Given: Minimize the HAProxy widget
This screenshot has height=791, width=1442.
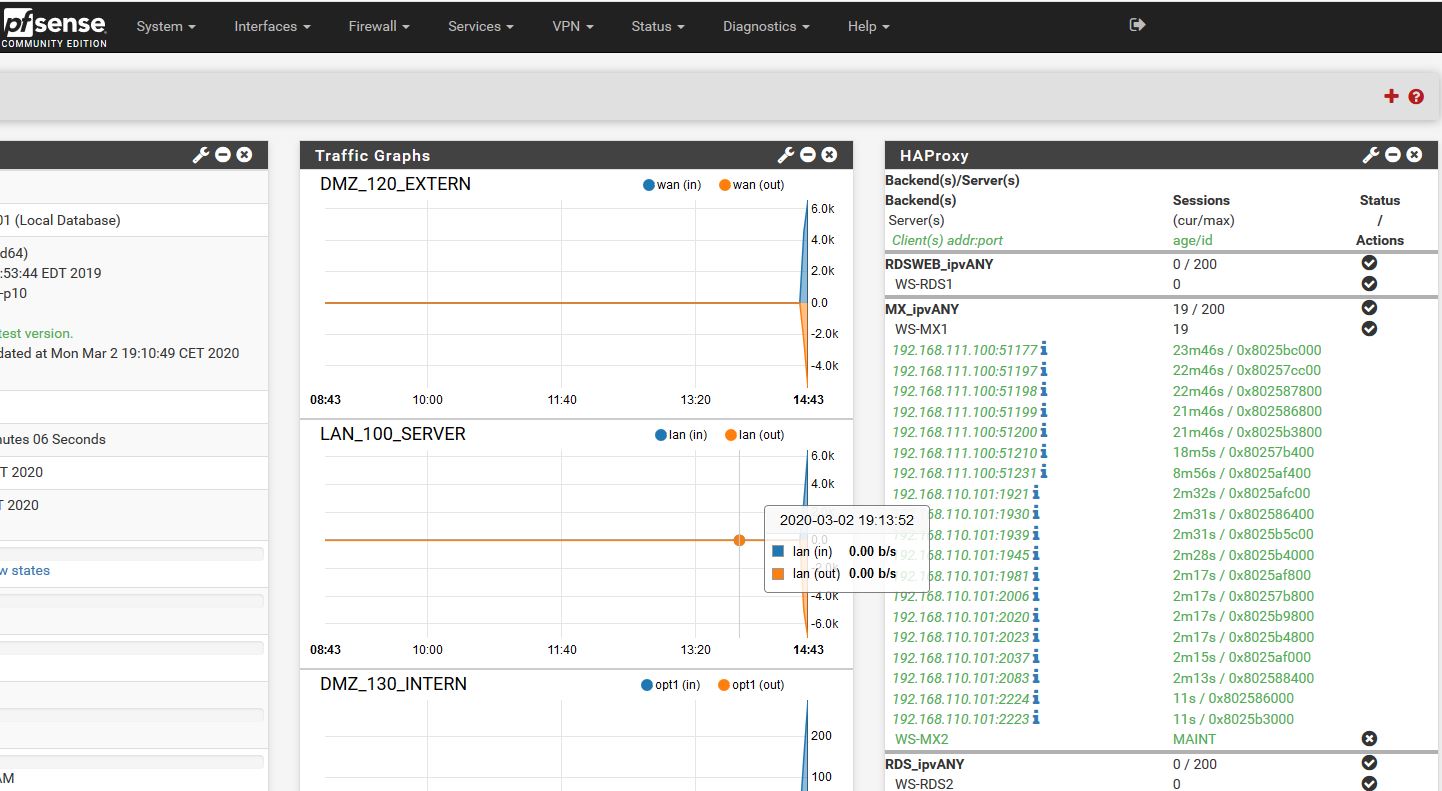Looking at the screenshot, I should [x=1393, y=155].
